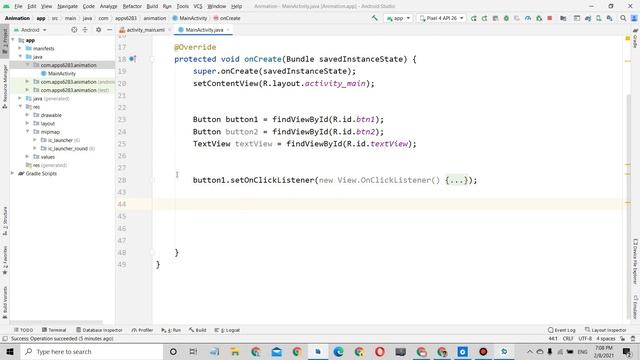Open the Terminal tool window
This screenshot has width=640, height=360.
point(54,330)
